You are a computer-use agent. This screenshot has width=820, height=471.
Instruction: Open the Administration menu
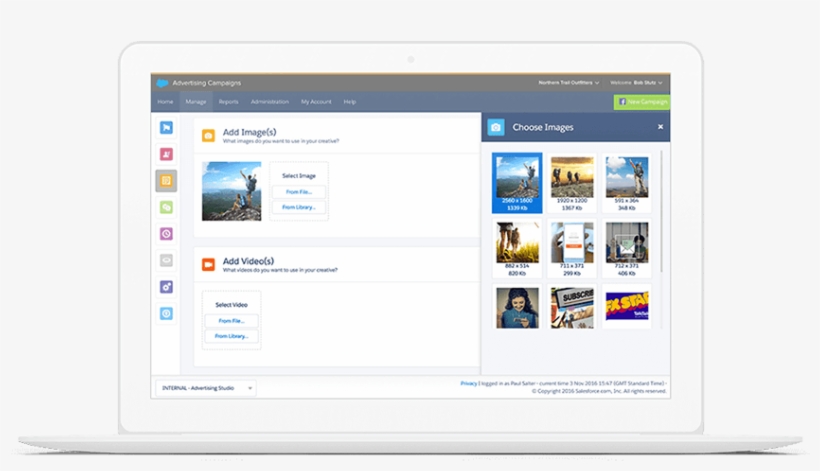269,102
